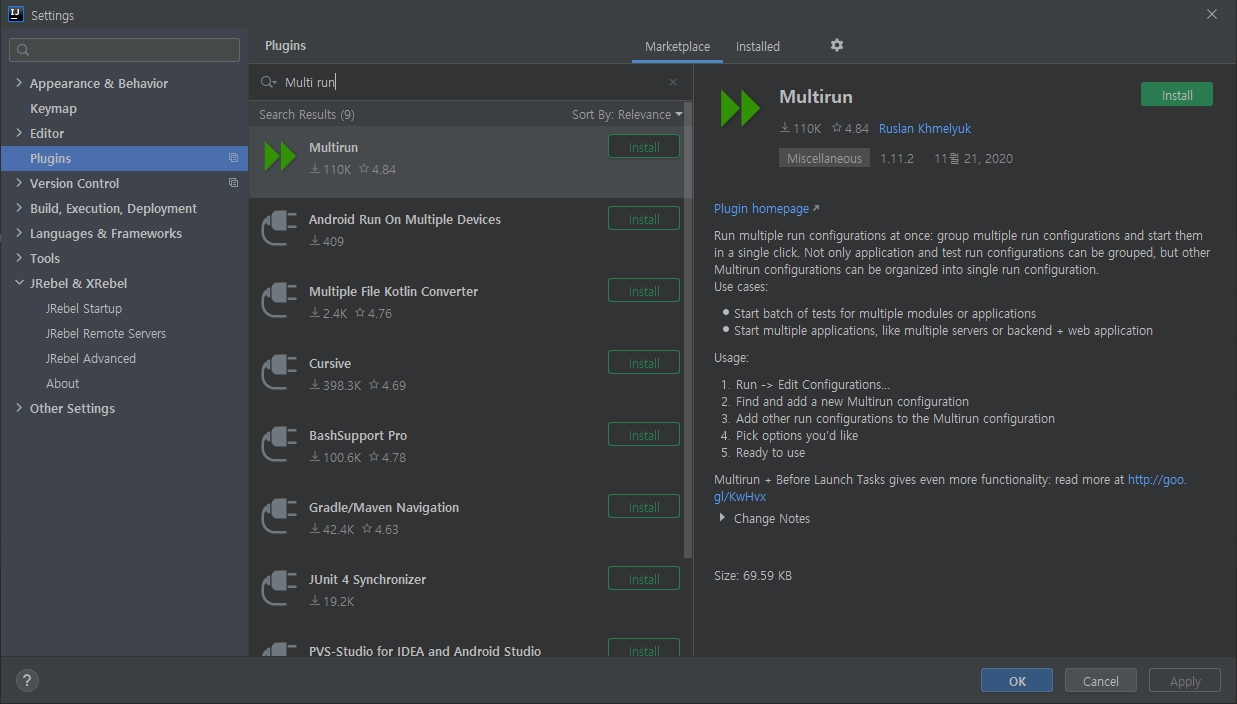Click the Cursive plugin plug icon
Viewport: 1237px width, 704px height.
coord(280,373)
